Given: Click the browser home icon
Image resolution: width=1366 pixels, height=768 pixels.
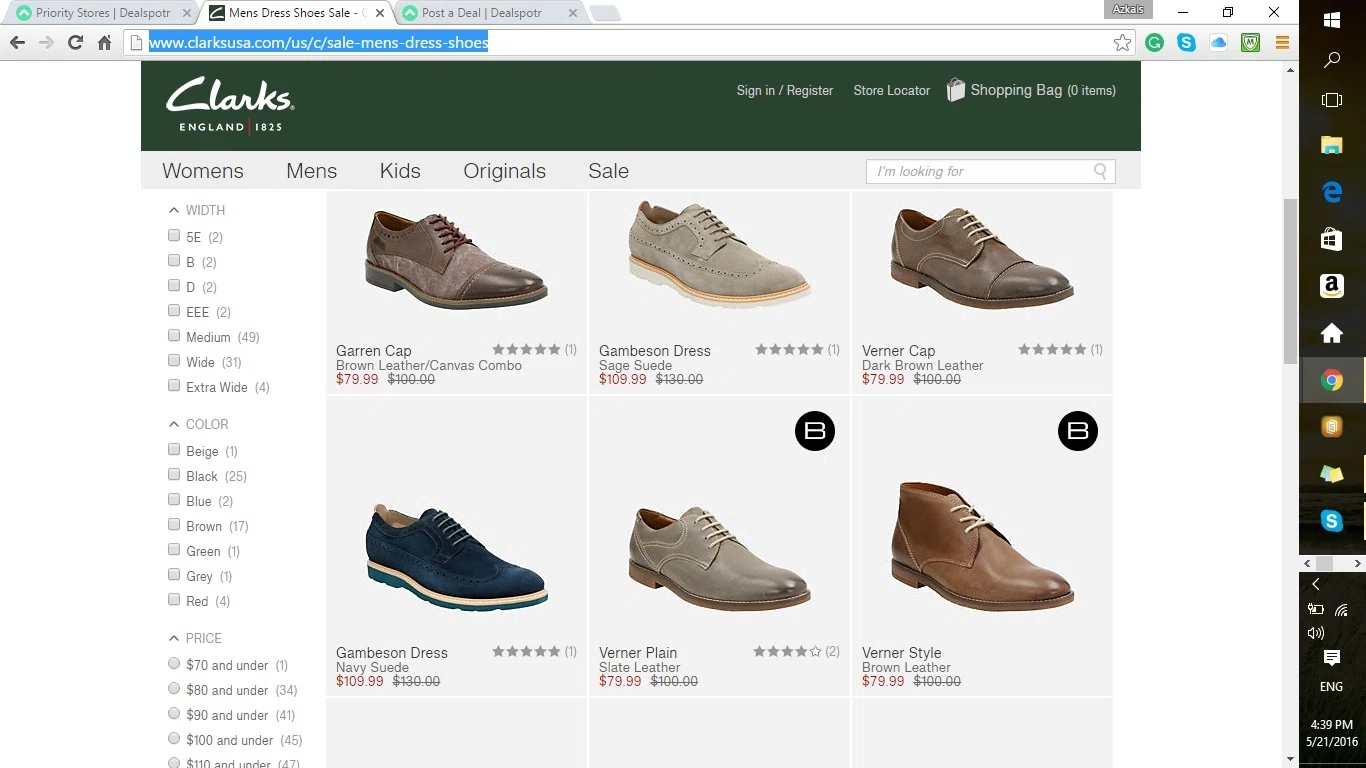Looking at the screenshot, I should [x=104, y=43].
